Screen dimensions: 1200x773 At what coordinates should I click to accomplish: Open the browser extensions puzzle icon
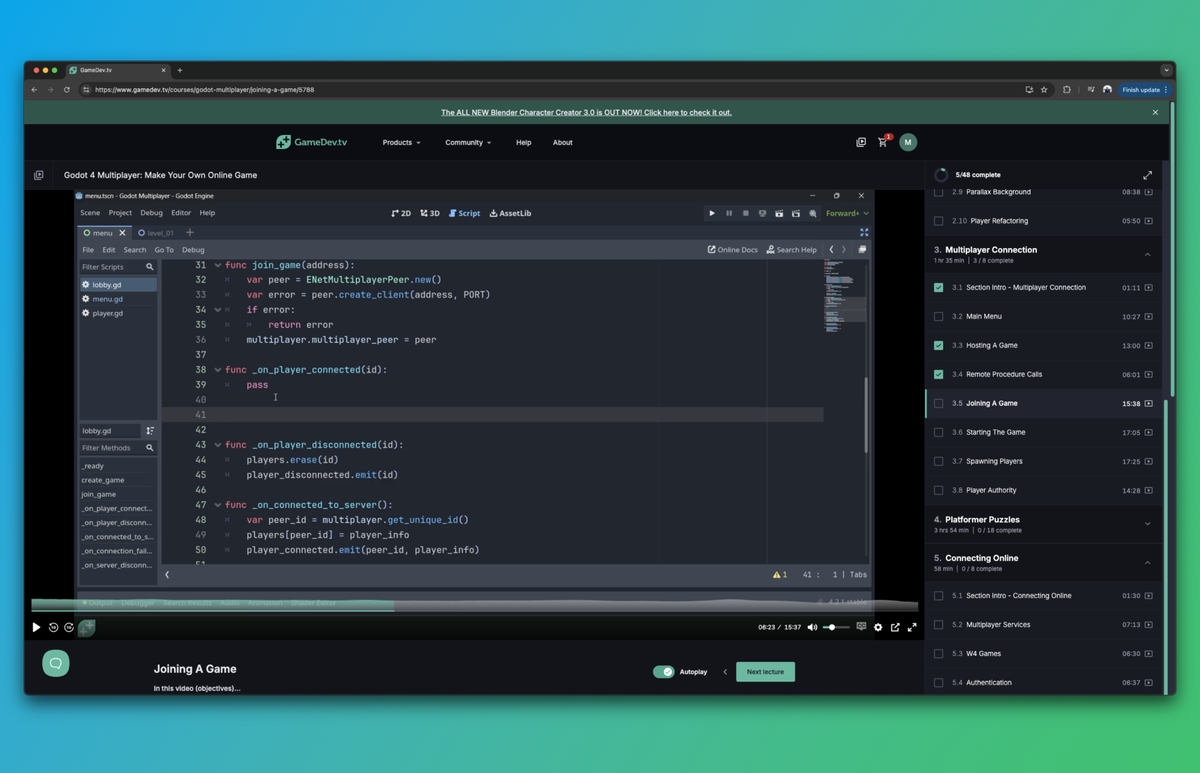pos(1067,89)
